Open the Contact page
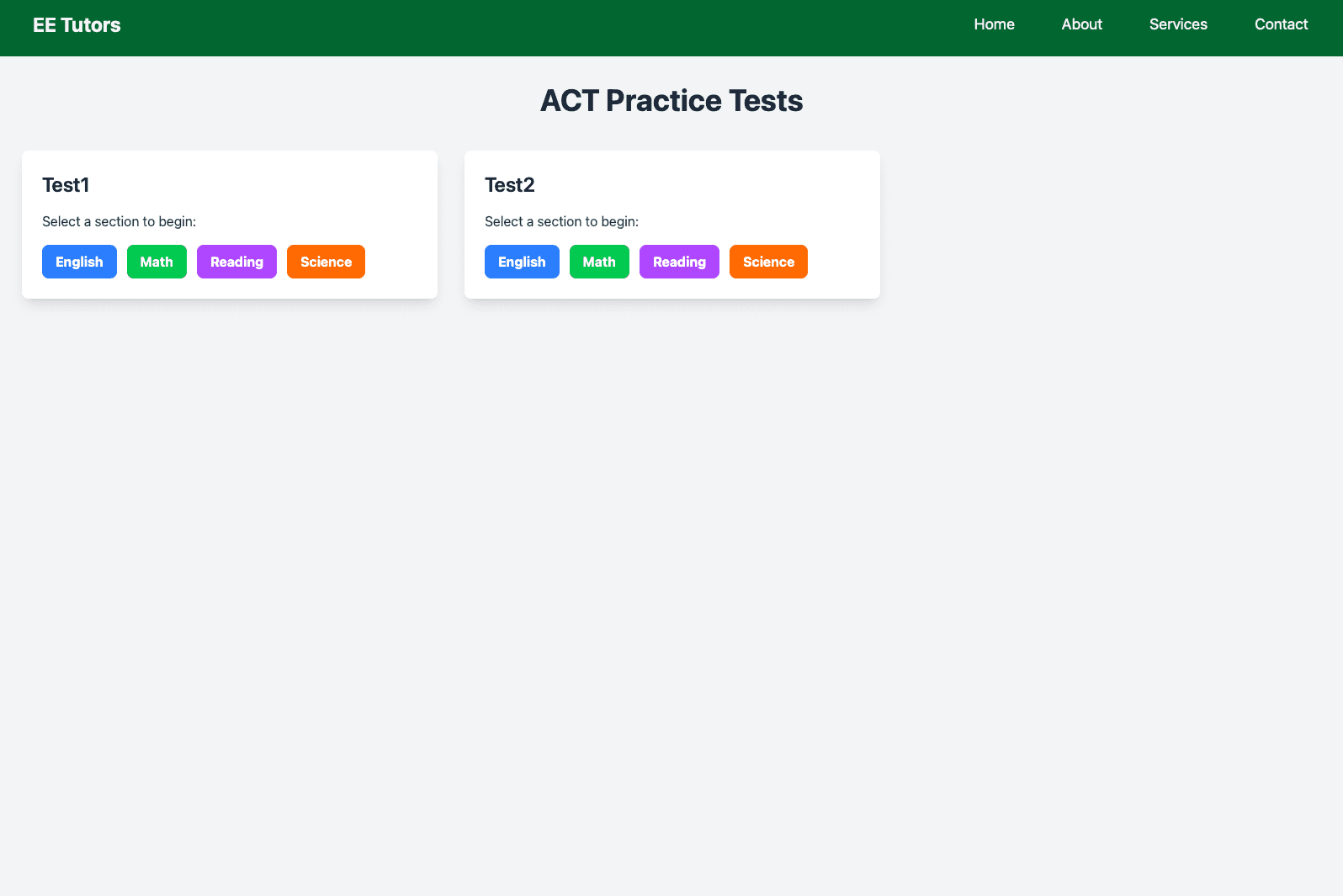 [x=1281, y=24]
